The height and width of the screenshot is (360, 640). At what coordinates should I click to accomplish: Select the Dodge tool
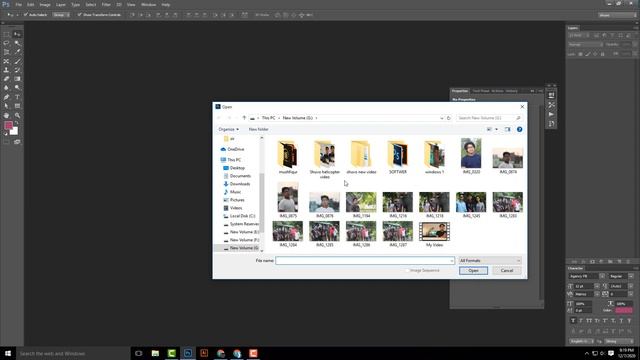coord(17,88)
